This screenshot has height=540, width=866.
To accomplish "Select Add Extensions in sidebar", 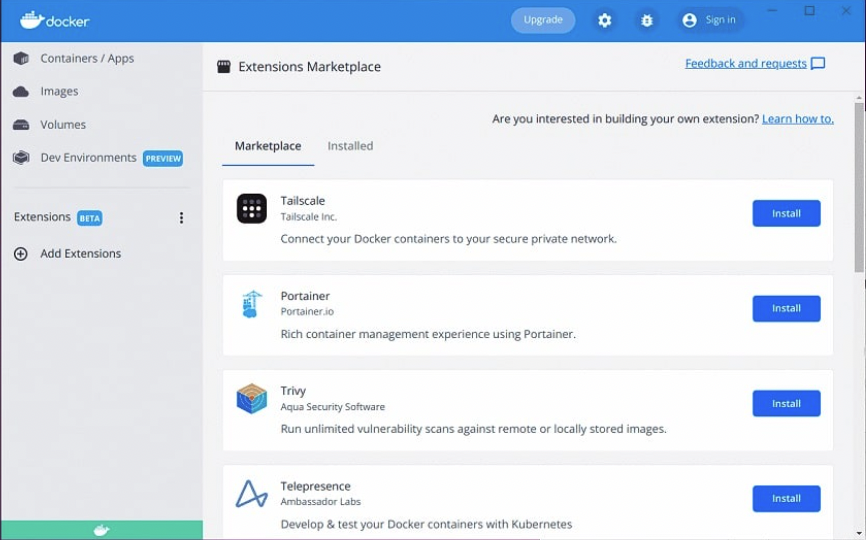I will (81, 254).
